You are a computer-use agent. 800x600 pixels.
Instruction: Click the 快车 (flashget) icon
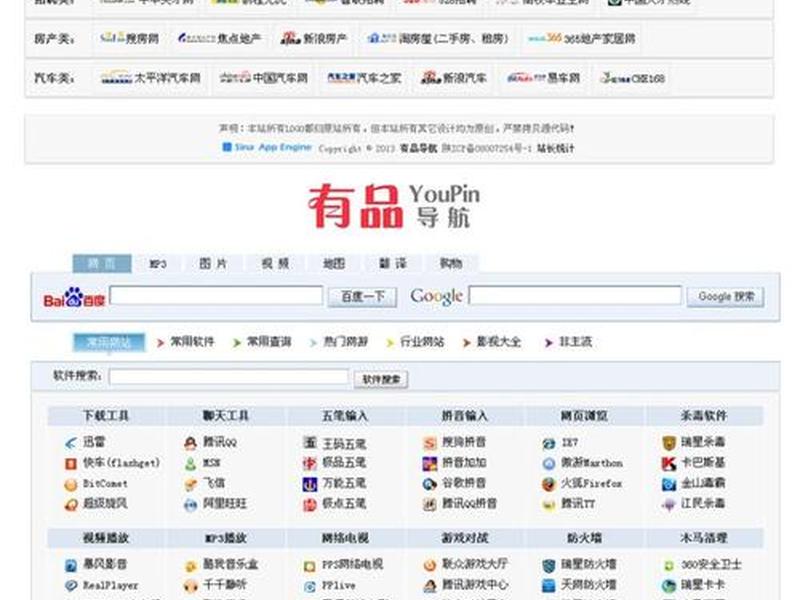point(70,464)
